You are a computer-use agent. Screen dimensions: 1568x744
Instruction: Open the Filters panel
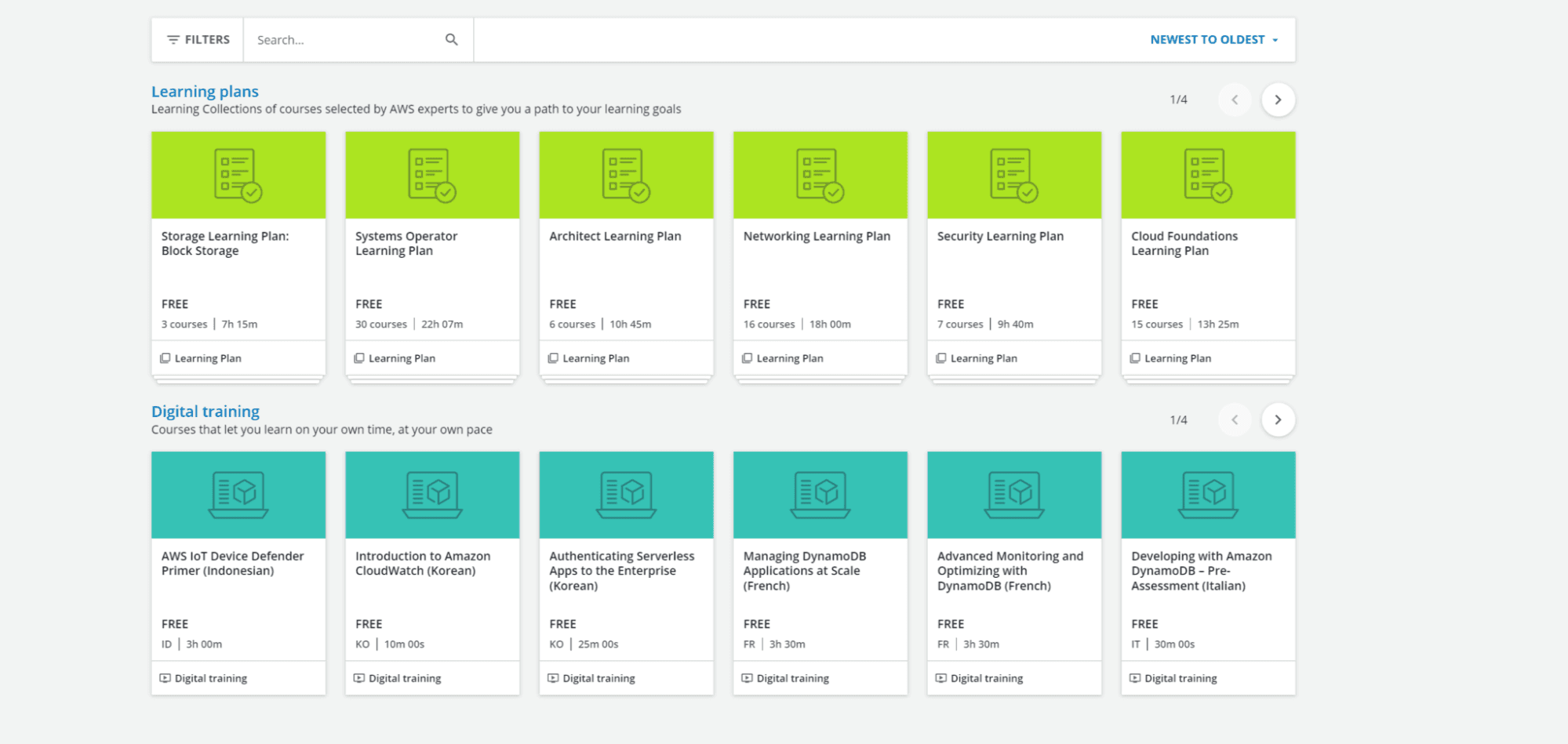[x=198, y=40]
